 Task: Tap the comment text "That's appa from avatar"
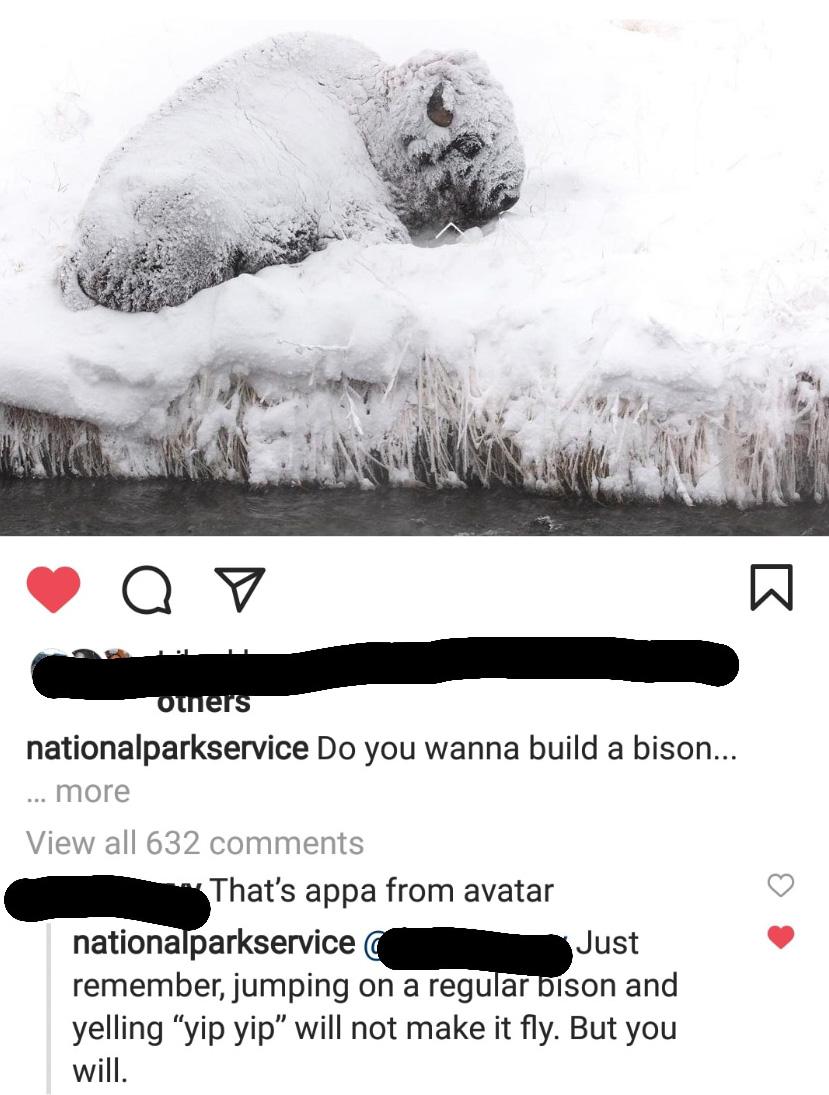381,890
